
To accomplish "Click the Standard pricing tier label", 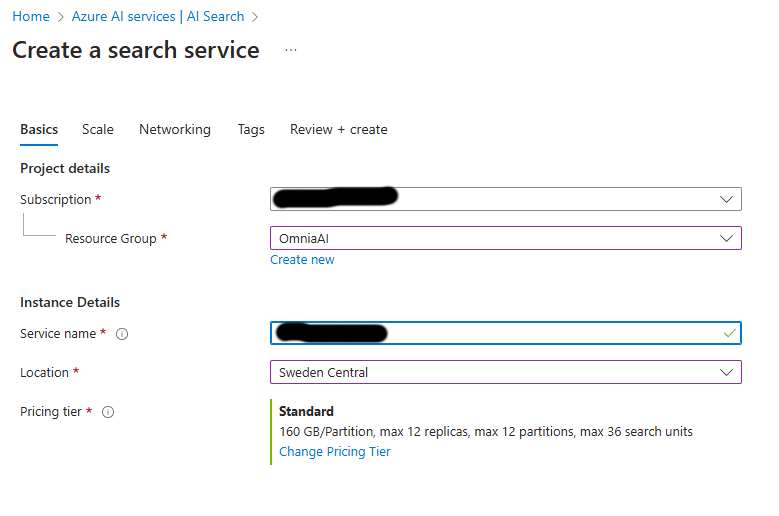I will pyautogui.click(x=307, y=412).
